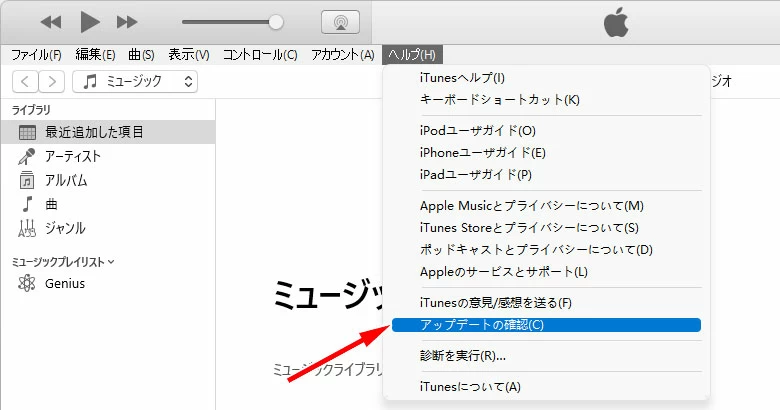Click the fast-forward next track button
The height and width of the screenshot is (410, 780).
pos(127,22)
